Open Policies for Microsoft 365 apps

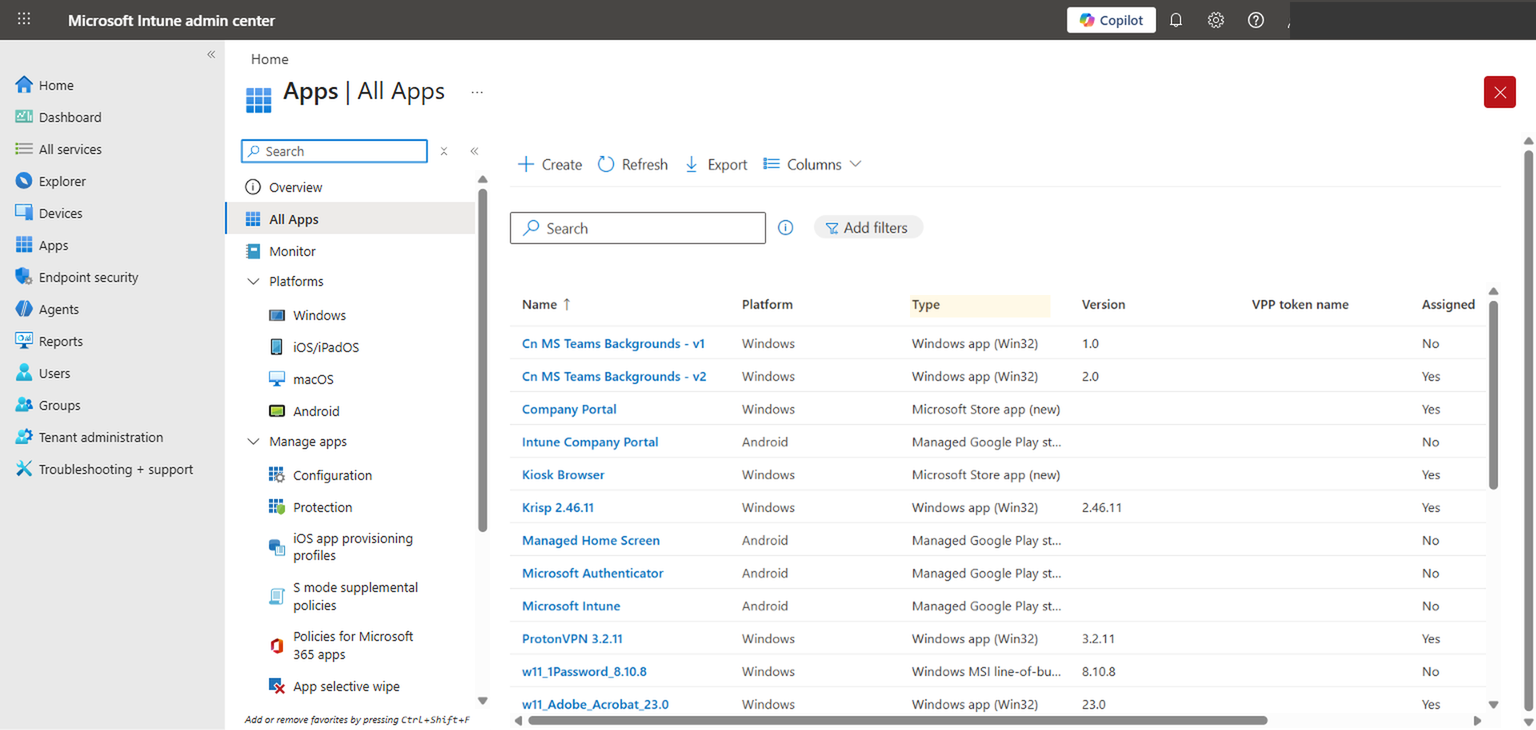pyautogui.click(x=355, y=645)
